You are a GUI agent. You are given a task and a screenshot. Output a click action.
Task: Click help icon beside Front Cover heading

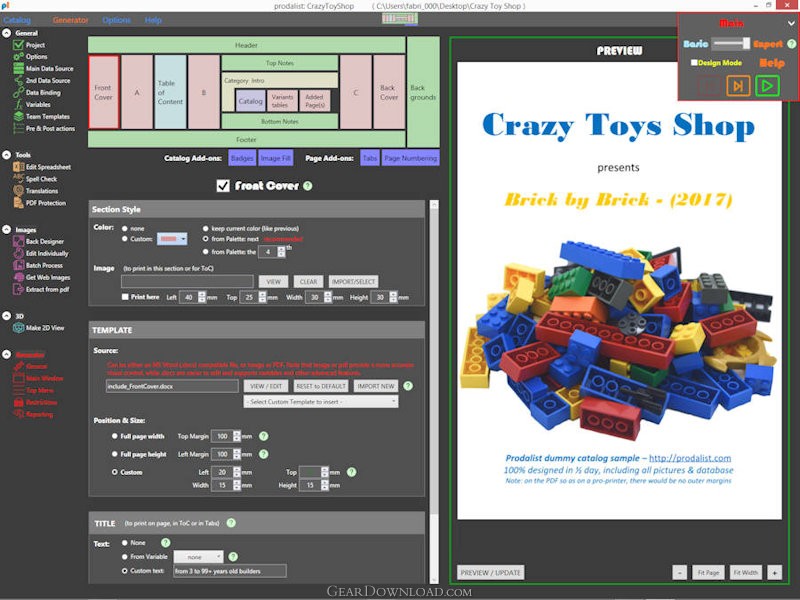[x=308, y=186]
